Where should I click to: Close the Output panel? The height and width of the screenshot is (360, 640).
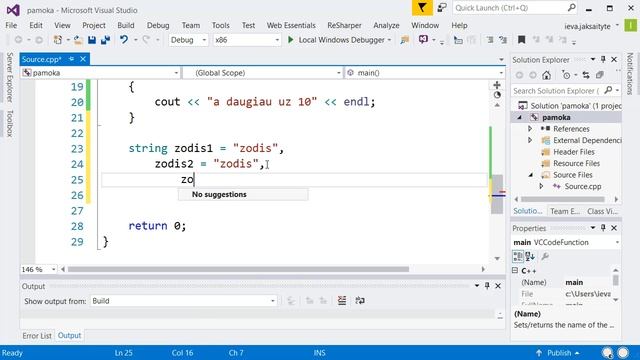[x=498, y=286]
